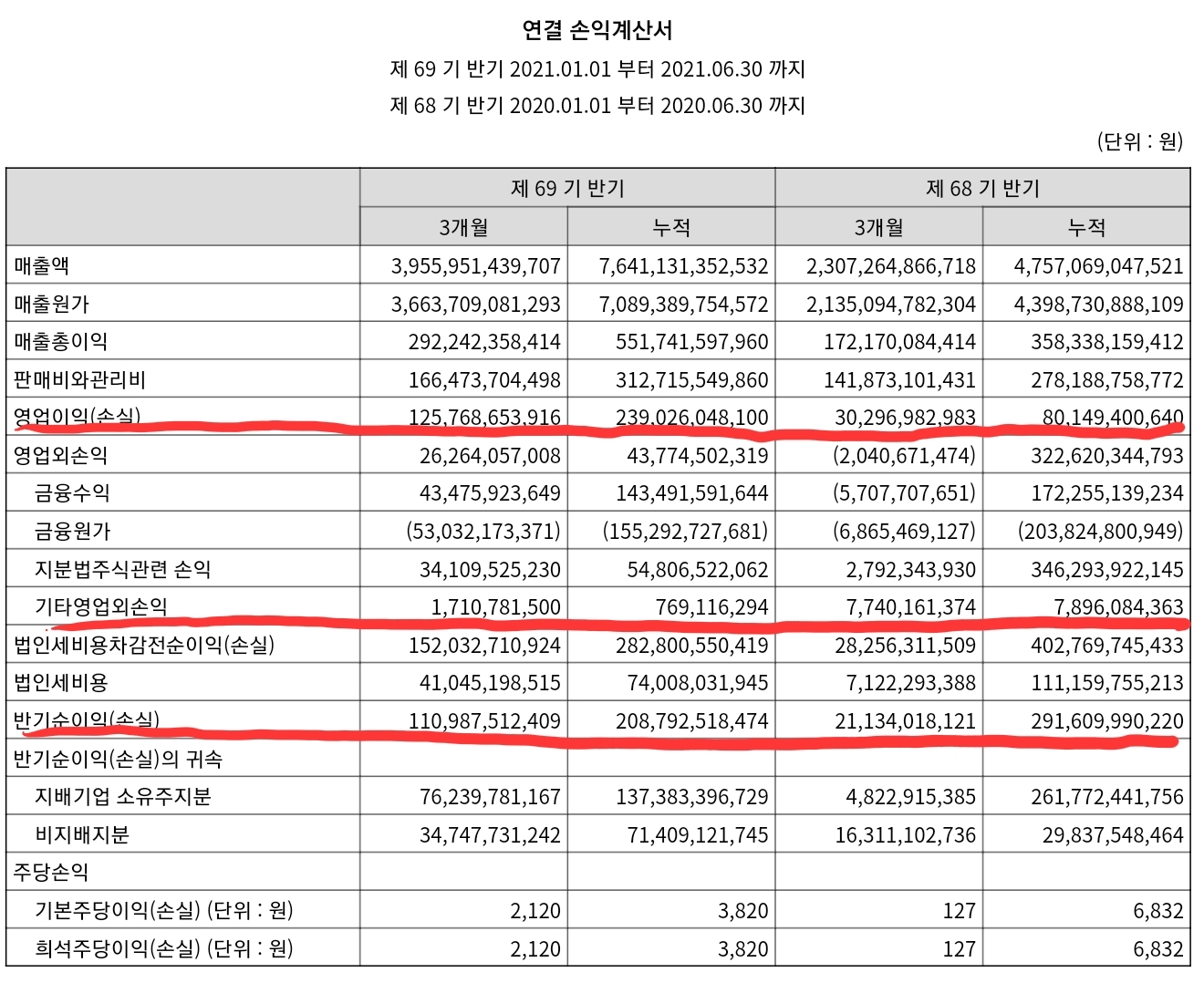Click 6,832 in the 기본주당이익(손실) row
The height and width of the screenshot is (983, 1204).
coord(1158,910)
